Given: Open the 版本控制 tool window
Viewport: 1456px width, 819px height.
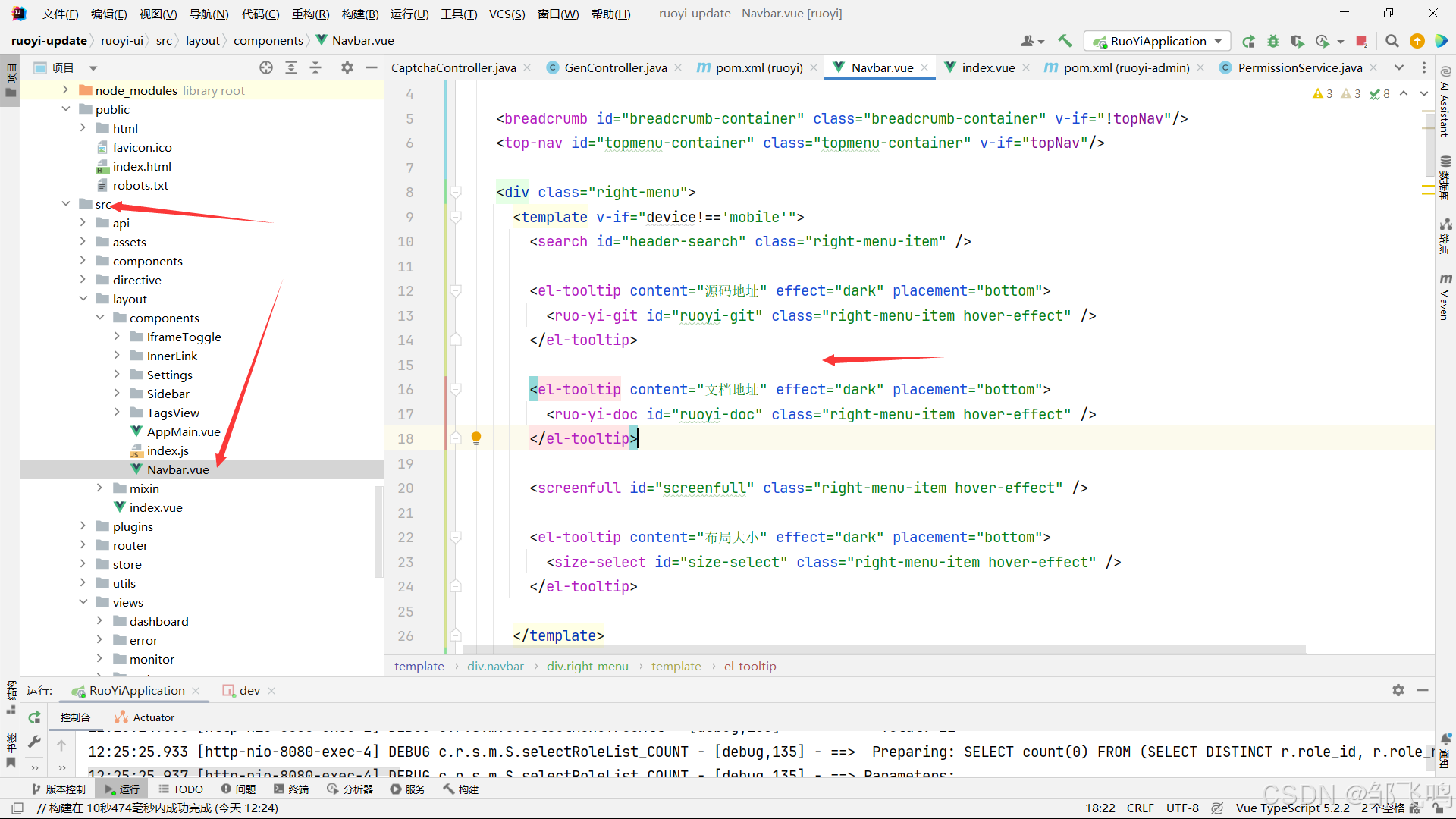Looking at the screenshot, I should click(x=59, y=789).
